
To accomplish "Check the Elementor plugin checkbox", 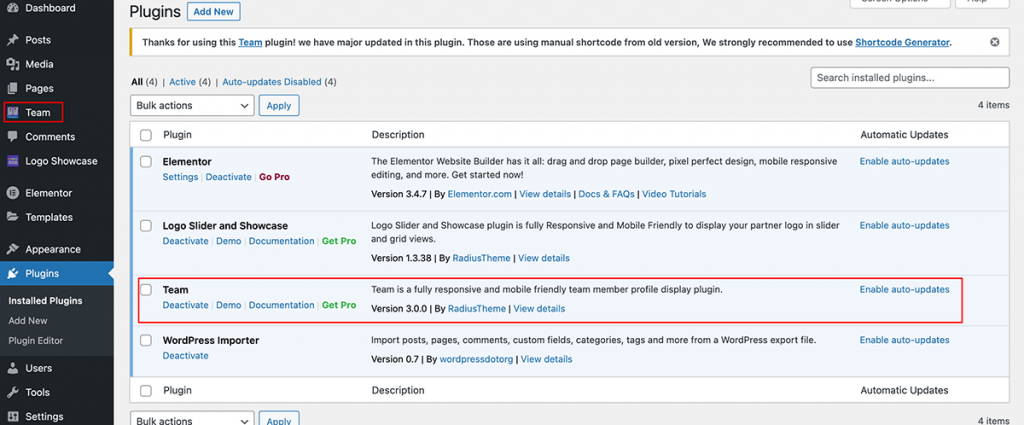I will [x=146, y=161].
